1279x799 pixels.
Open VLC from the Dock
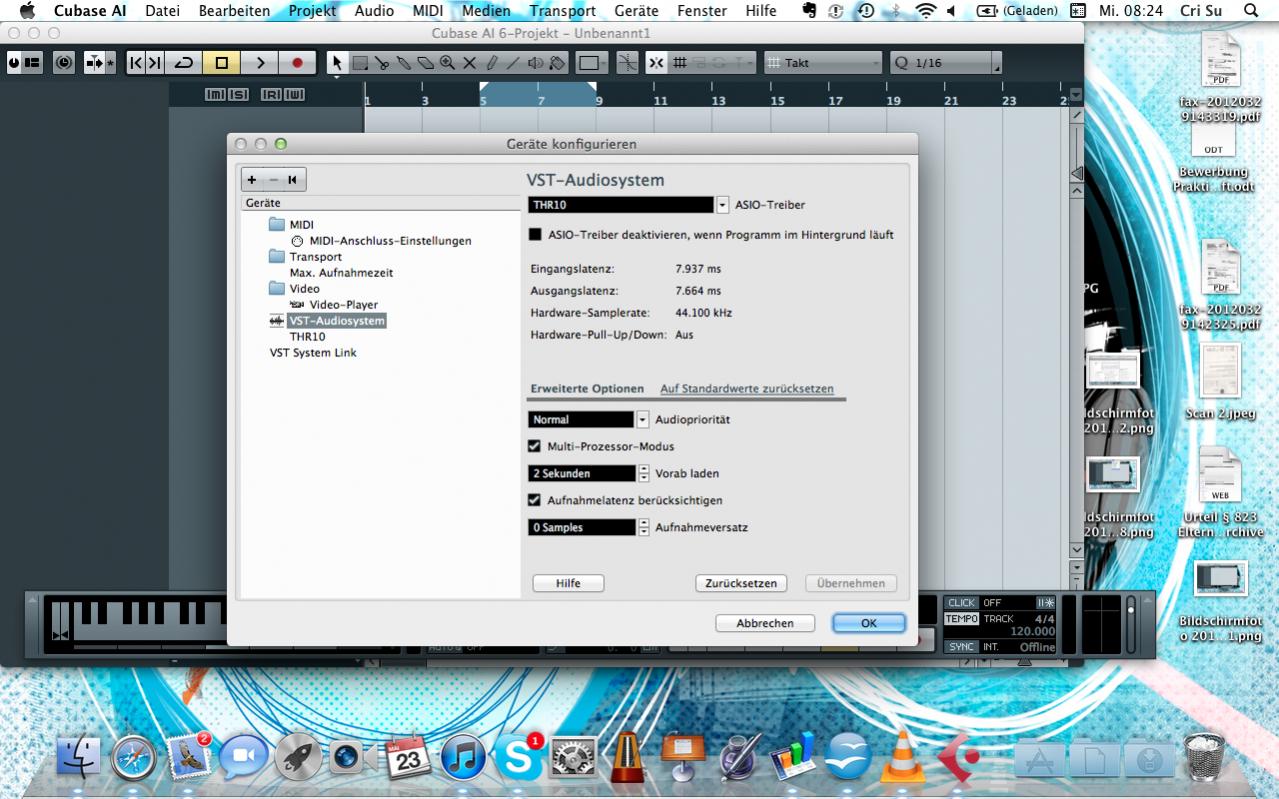click(902, 757)
